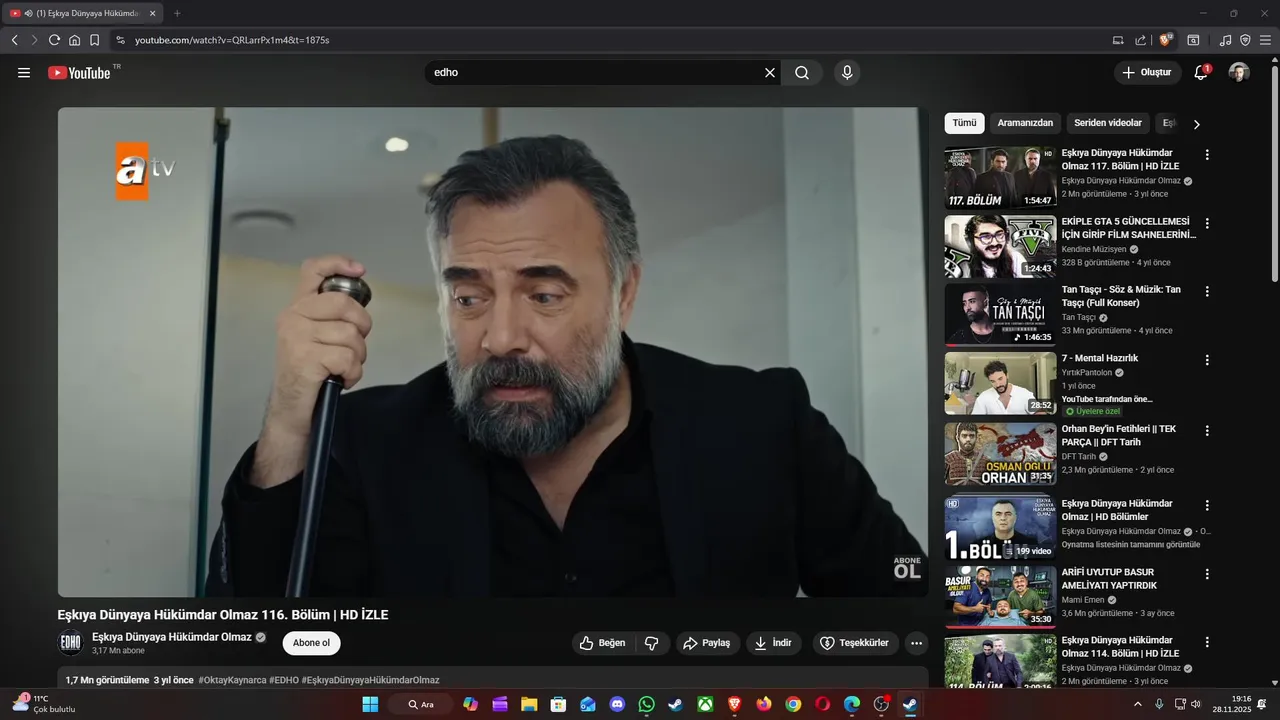This screenshot has height=720, width=1280.
Task: Open the three-dot more actions under video
Action: tap(917, 643)
